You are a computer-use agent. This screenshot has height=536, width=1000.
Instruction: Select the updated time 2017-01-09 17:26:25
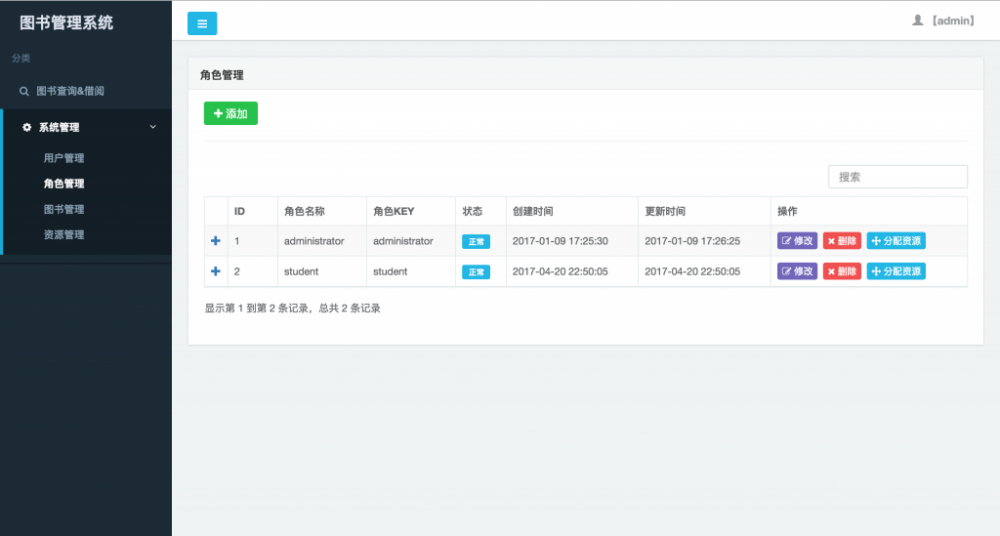693,241
